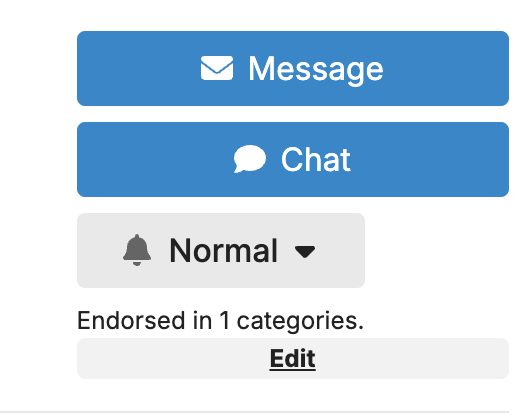Click the speech bubble icon on Chat

pos(250,159)
